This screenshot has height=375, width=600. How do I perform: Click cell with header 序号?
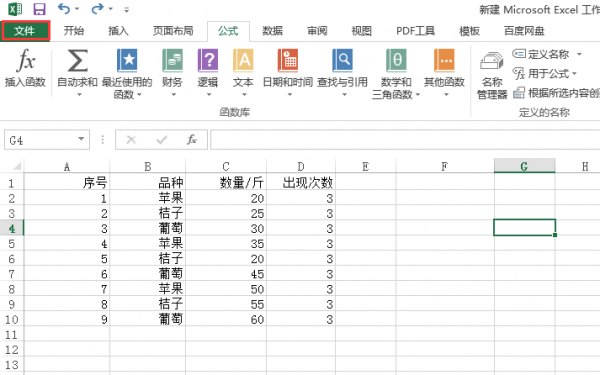pos(67,183)
